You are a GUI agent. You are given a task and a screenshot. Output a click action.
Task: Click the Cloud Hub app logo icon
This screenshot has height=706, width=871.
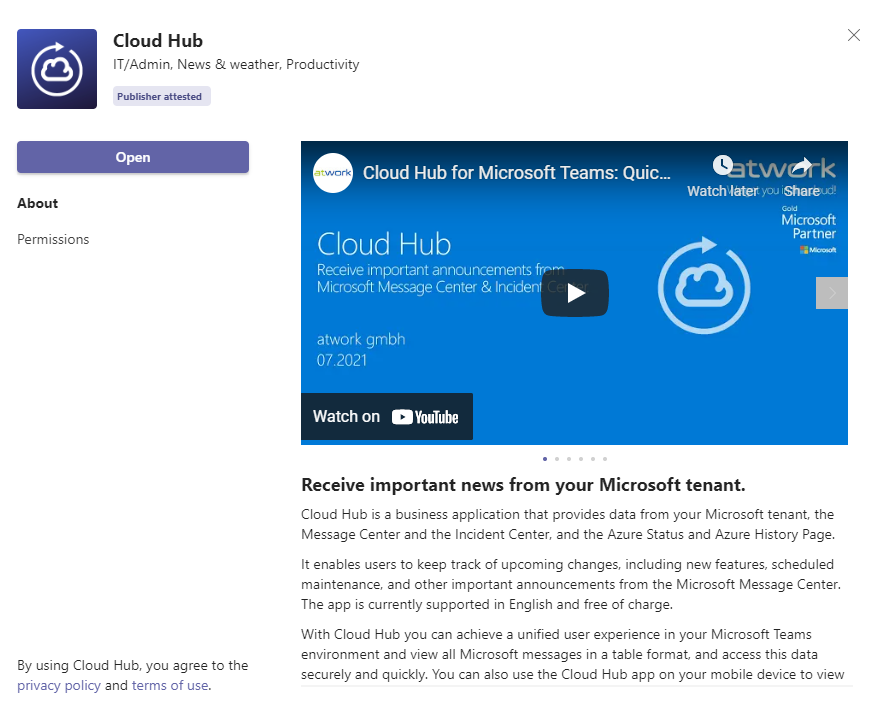pos(57,69)
